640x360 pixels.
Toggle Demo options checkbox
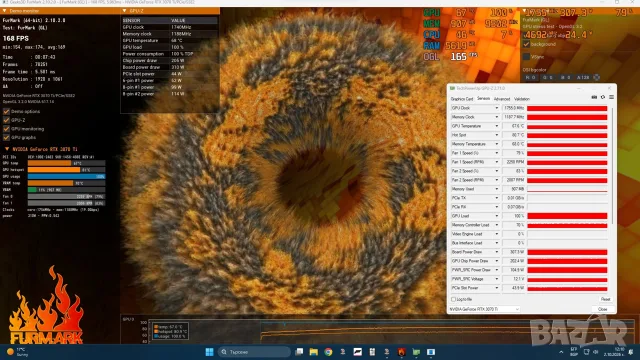(6, 111)
